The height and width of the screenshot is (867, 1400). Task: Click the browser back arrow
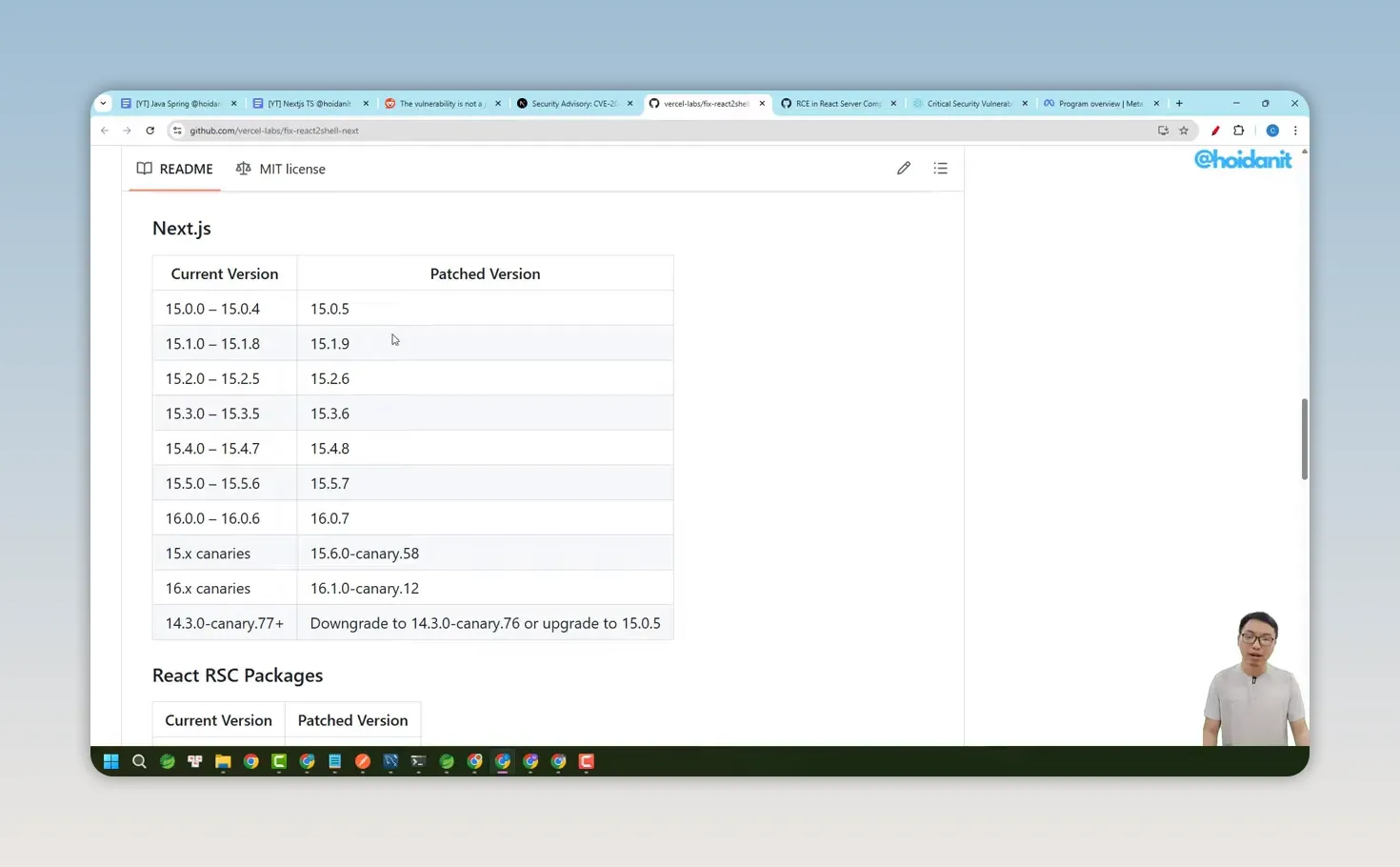[105, 131]
